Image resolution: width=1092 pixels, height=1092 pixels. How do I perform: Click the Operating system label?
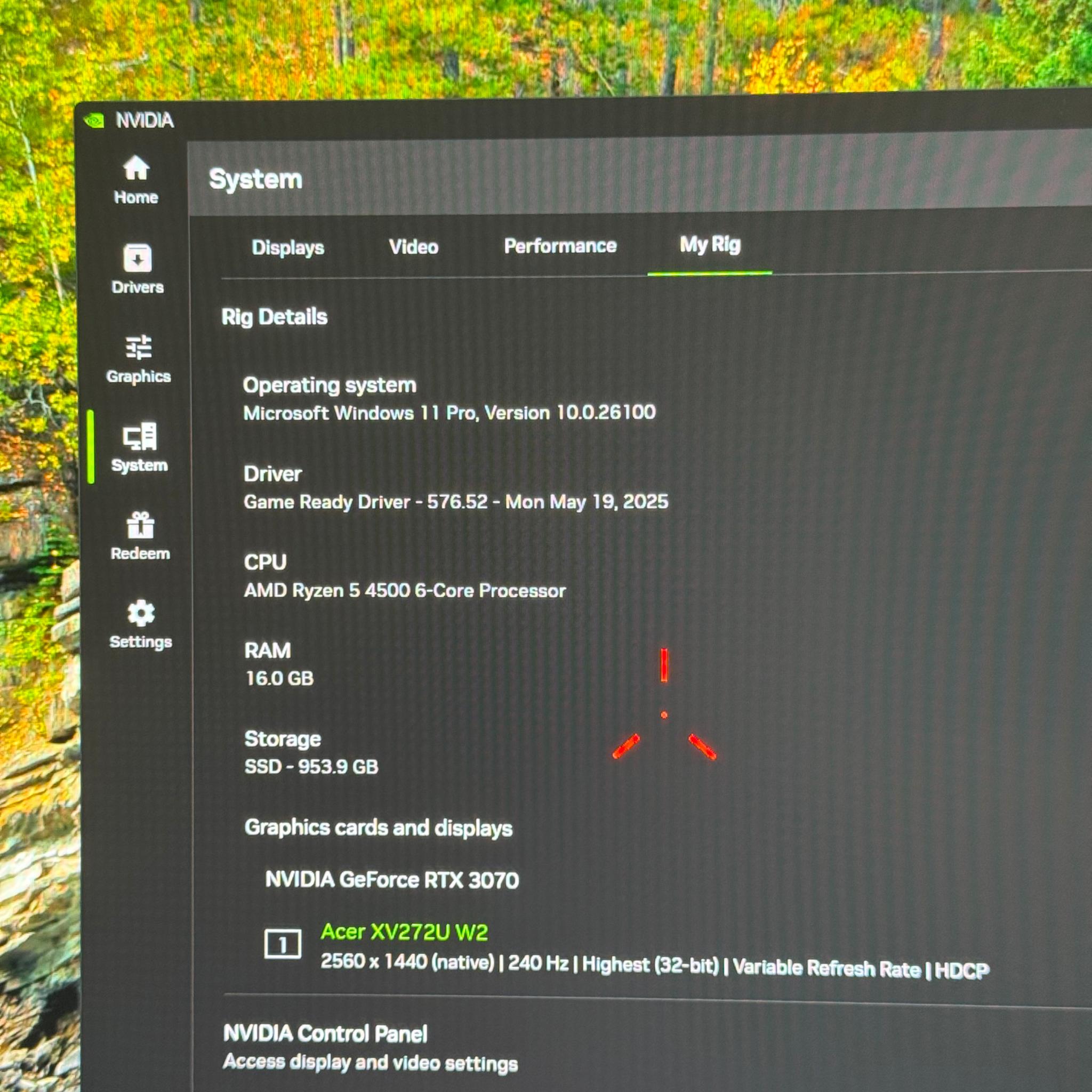tap(330, 385)
